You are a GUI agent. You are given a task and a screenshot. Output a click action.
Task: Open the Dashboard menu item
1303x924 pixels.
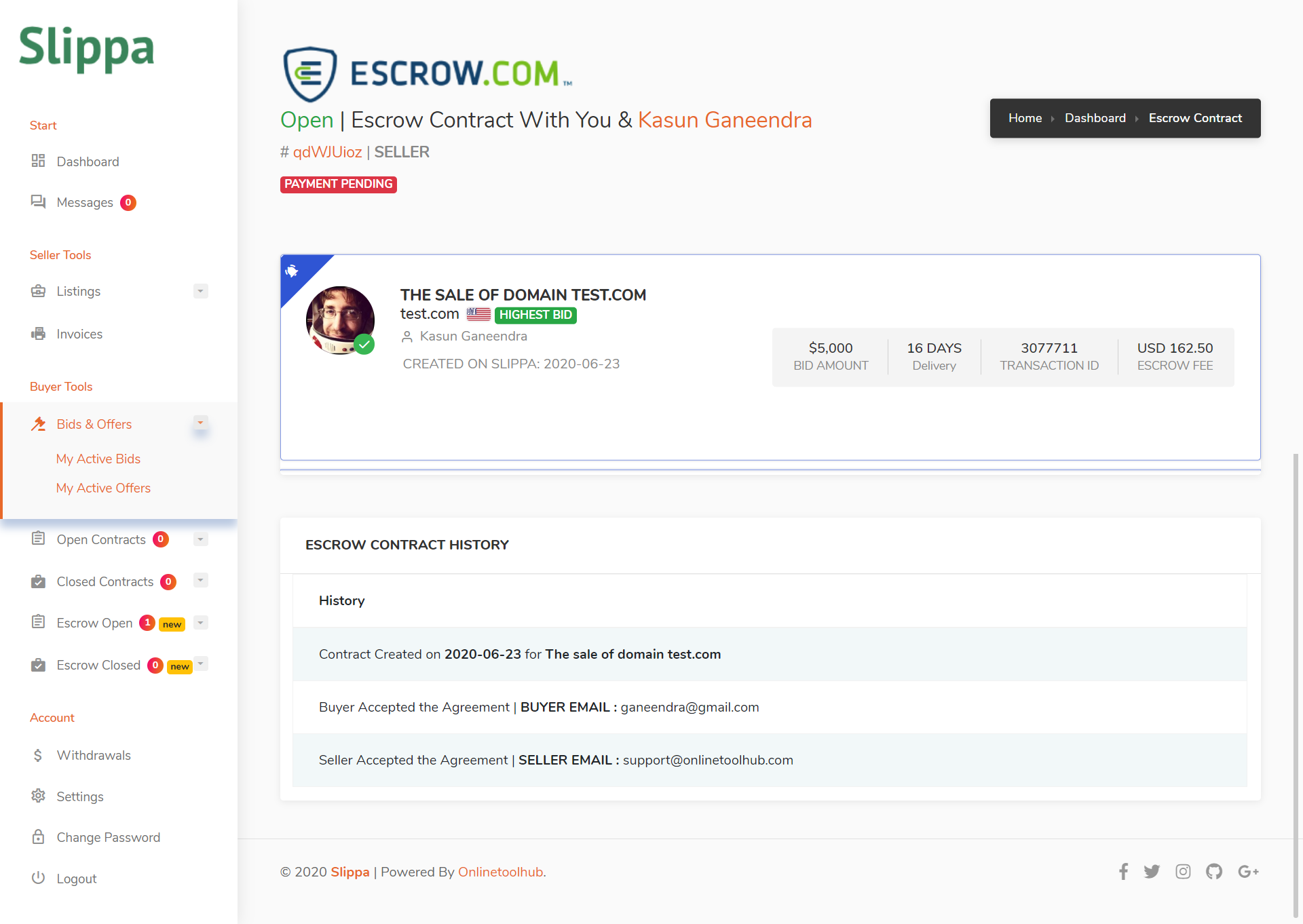coord(88,161)
